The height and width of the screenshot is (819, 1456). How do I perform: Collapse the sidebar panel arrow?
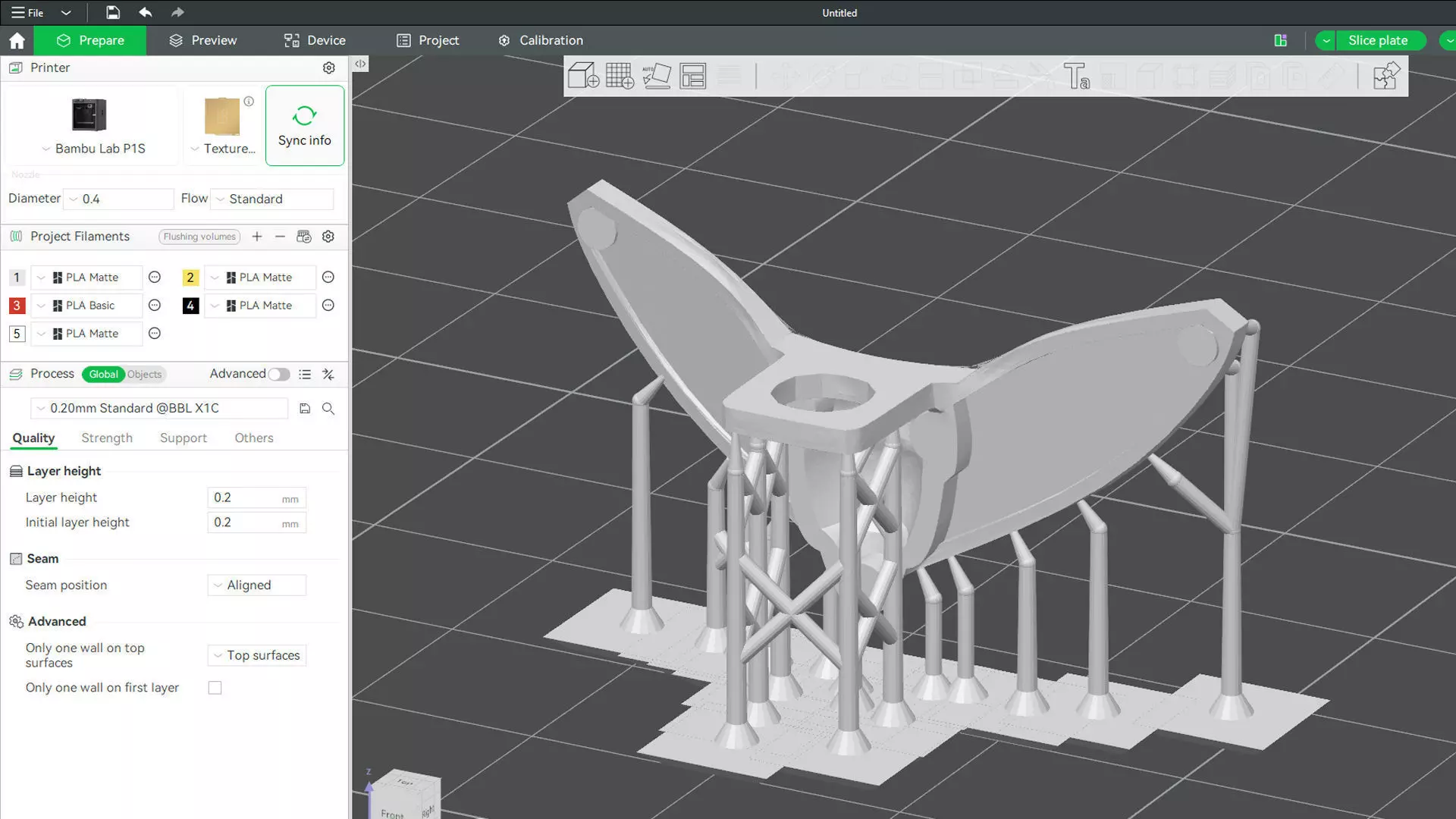pyautogui.click(x=360, y=64)
